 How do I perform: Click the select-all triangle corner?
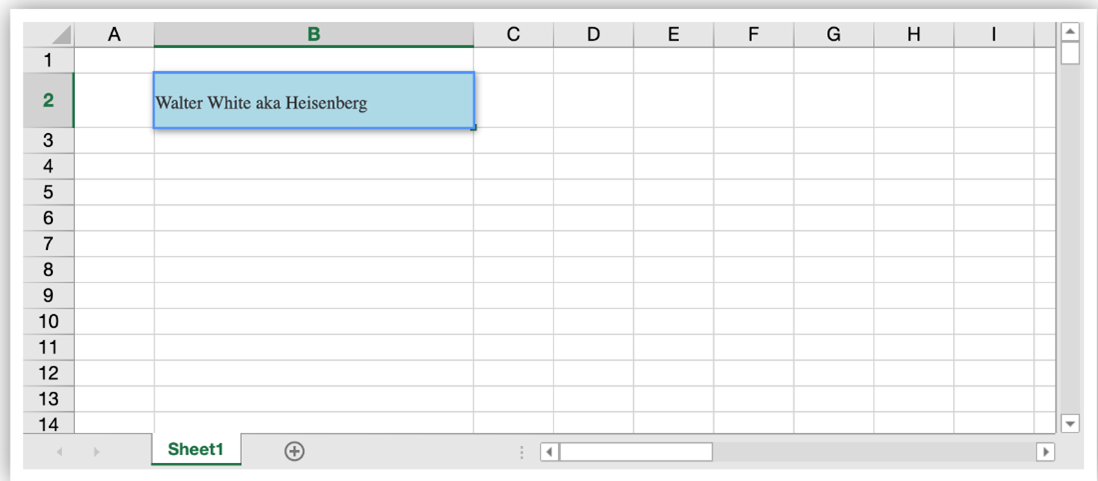coord(61,35)
